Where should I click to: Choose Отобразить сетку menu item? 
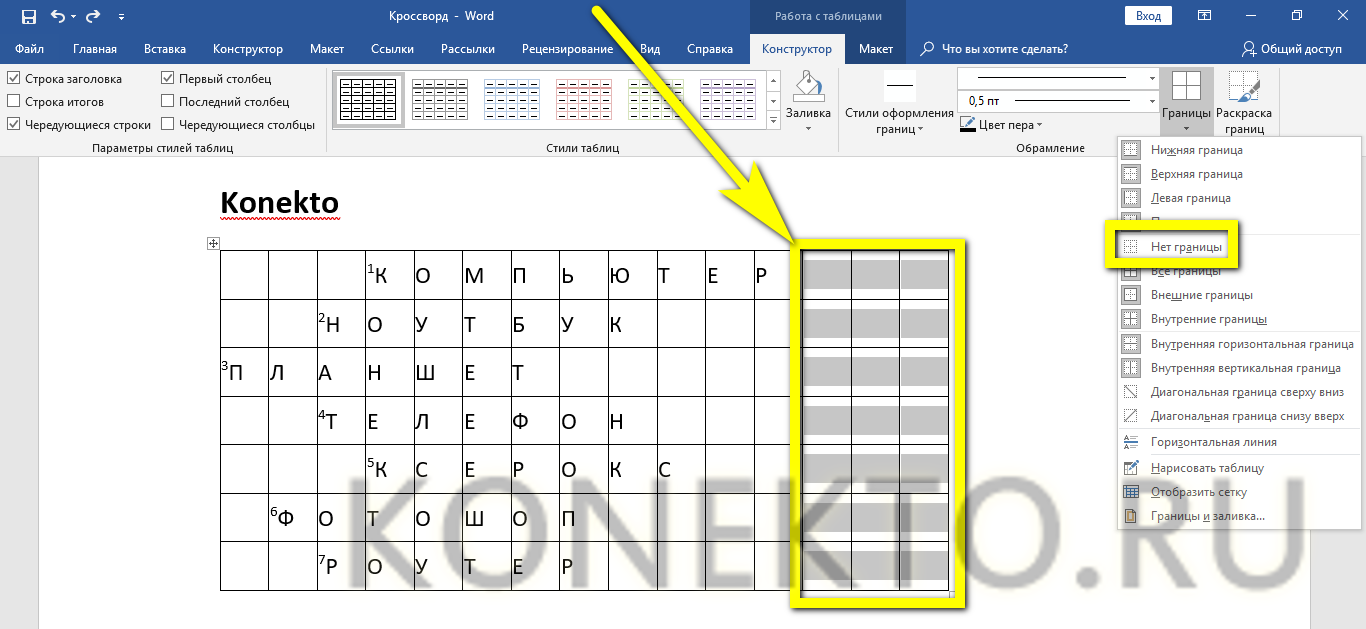click(1239, 492)
